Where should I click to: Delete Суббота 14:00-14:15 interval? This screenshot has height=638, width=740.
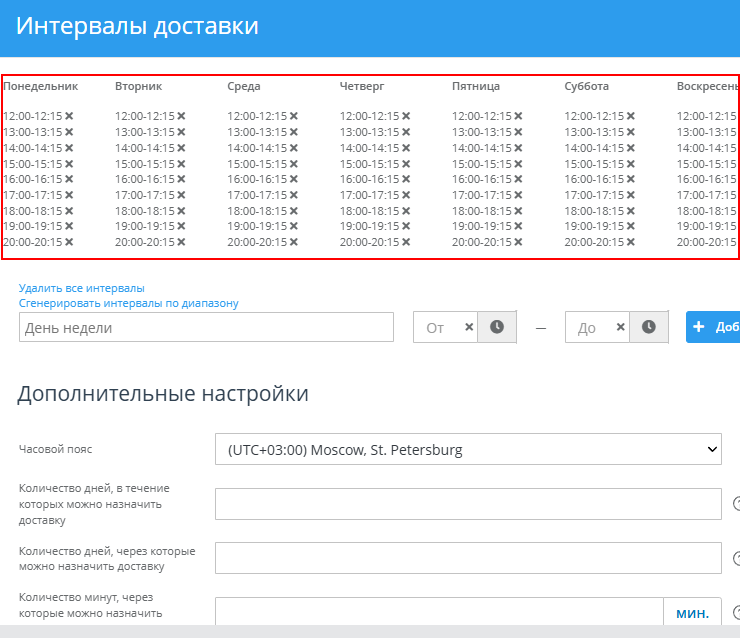pos(631,148)
